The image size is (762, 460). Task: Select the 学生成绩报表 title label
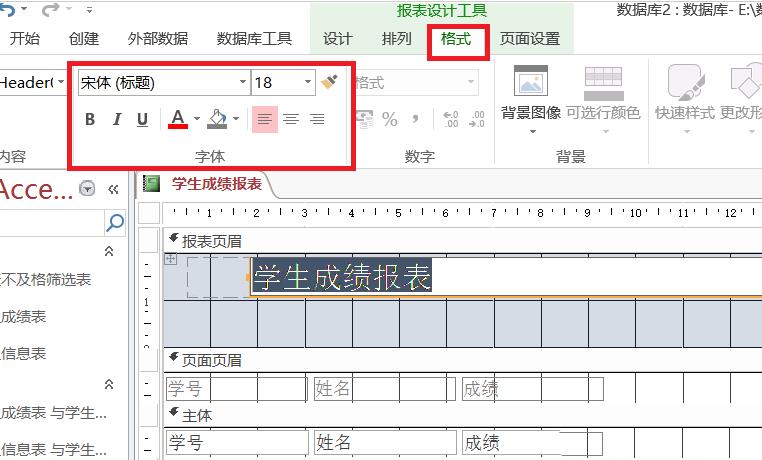pyautogui.click(x=342, y=277)
